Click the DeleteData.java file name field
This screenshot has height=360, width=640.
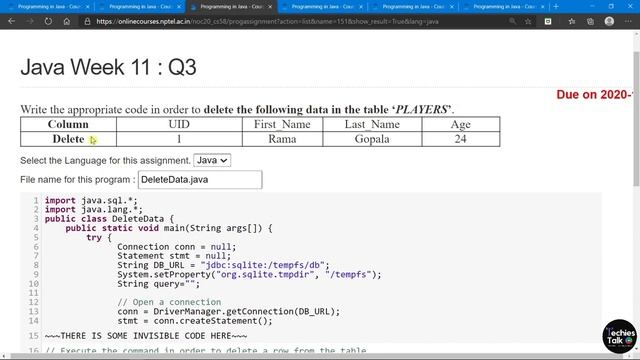(x=200, y=180)
